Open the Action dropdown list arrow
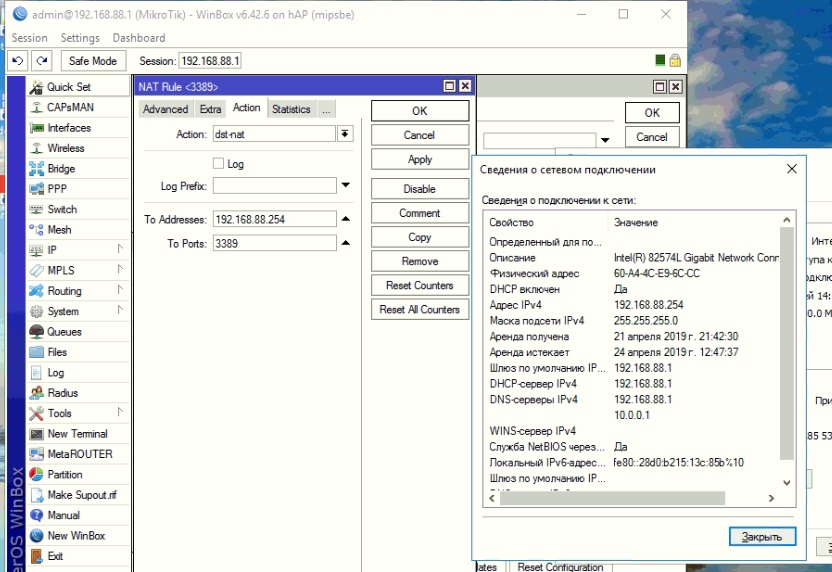The image size is (832, 572). 345,134
